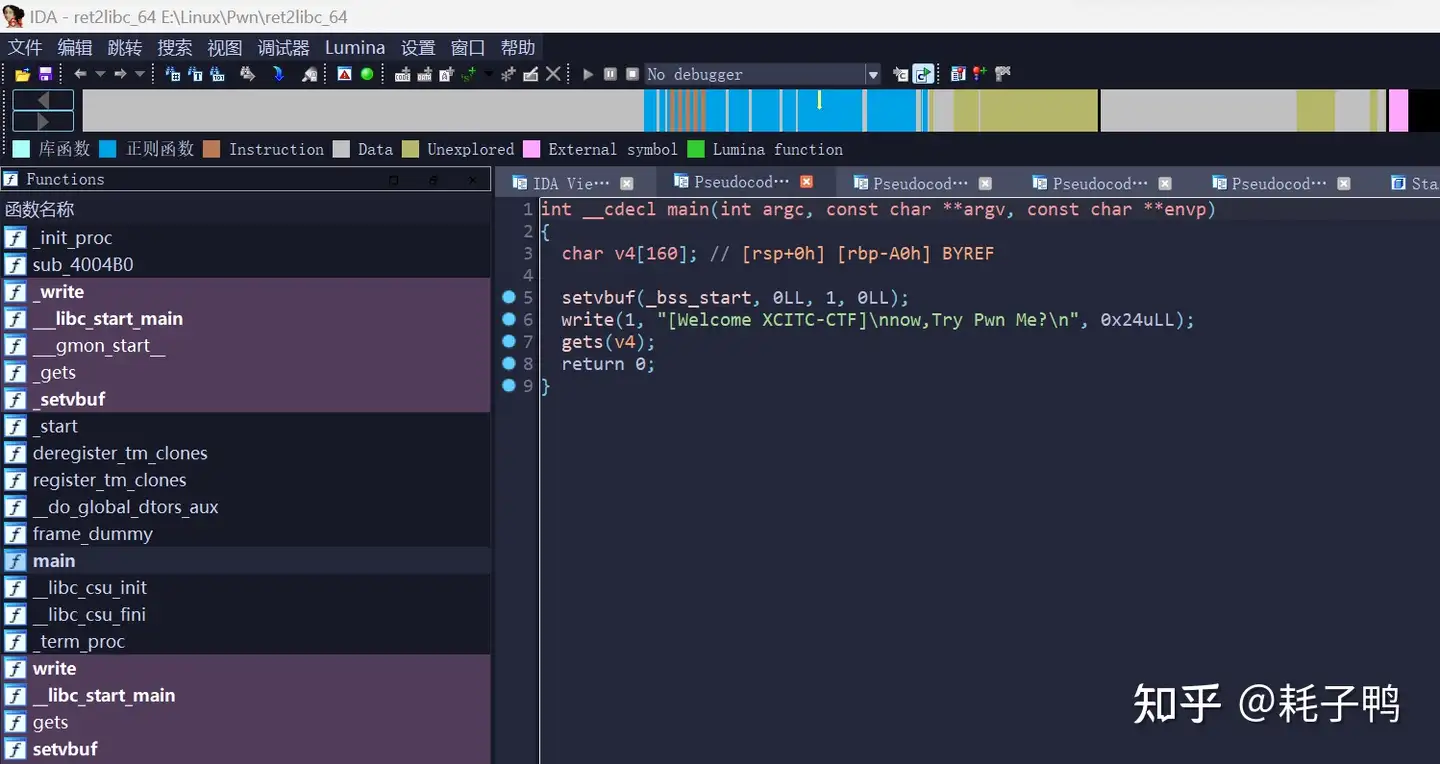Click the green circle icon in toolbar
The image size is (1440, 764).
(367, 74)
